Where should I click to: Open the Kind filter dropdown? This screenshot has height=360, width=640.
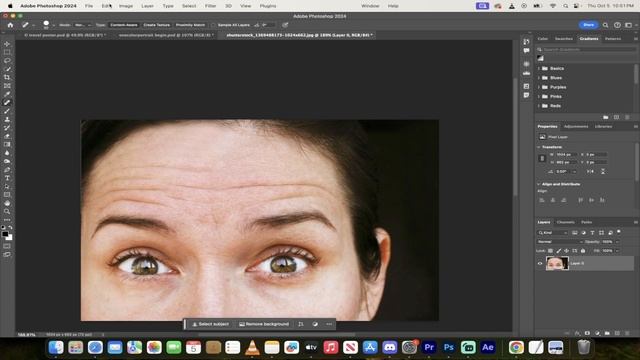[x=553, y=233]
